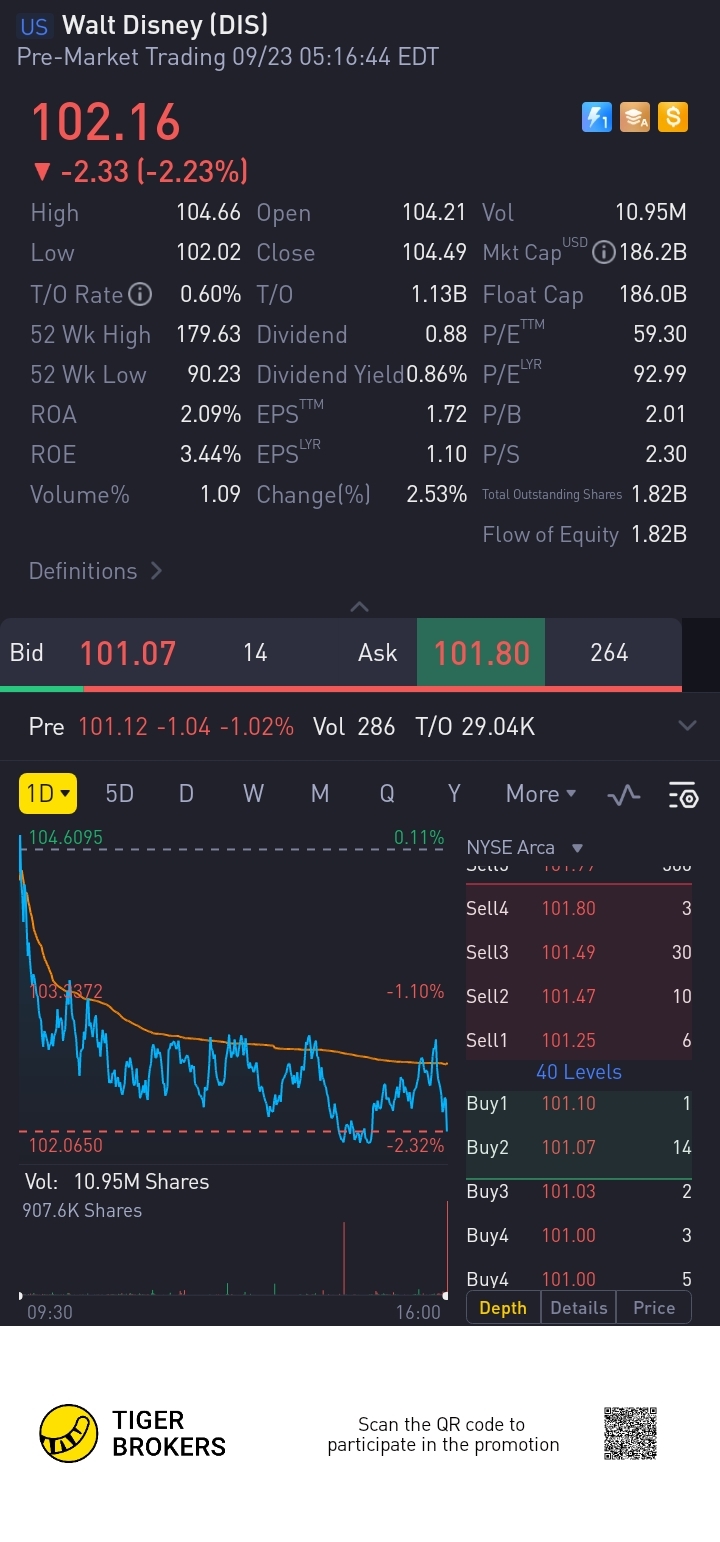Open the More timeframes dropdown

point(541,794)
